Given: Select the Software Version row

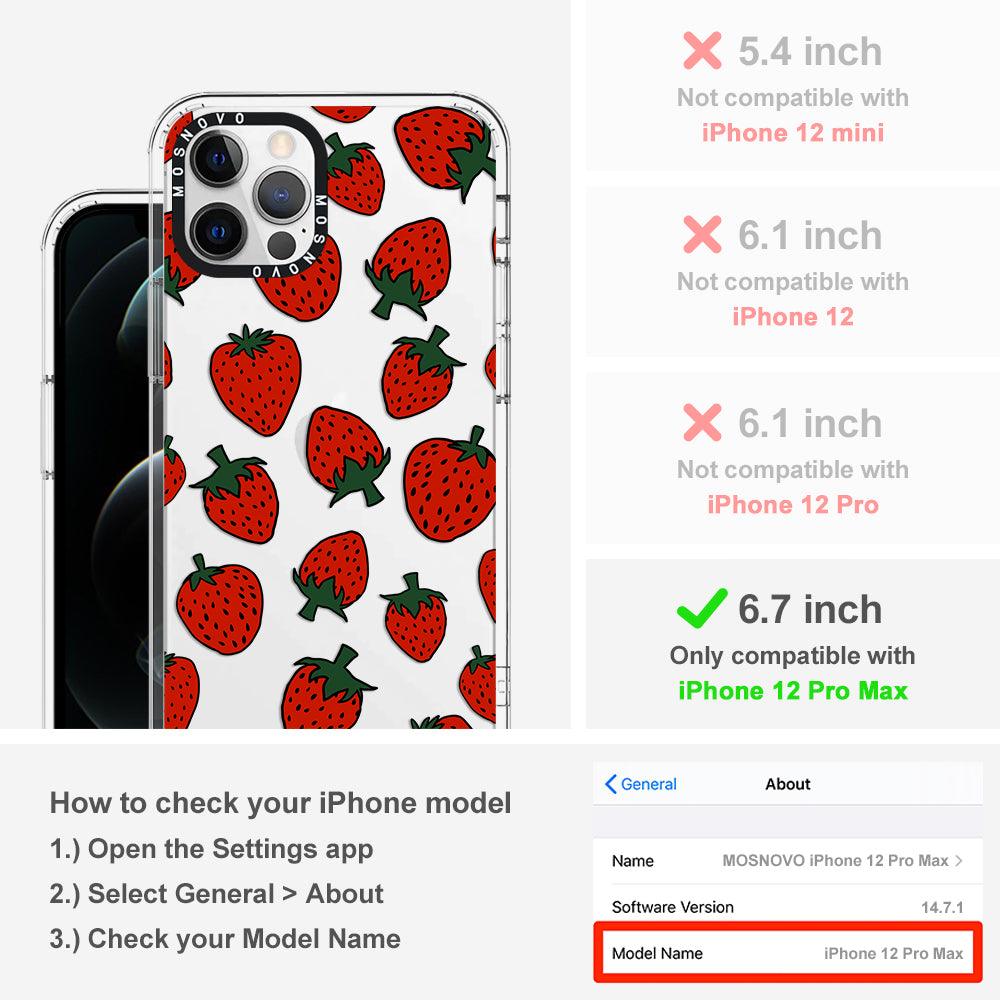Looking at the screenshot, I should (x=788, y=906).
